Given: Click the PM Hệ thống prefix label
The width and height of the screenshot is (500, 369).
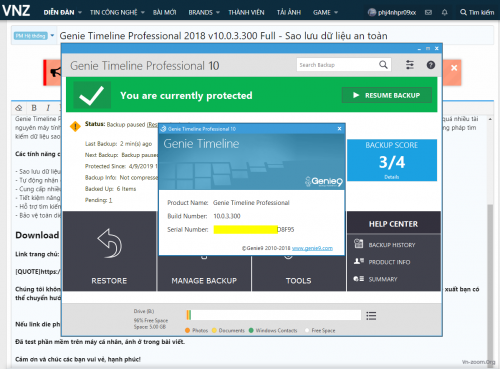Looking at the screenshot, I should coord(31,36).
